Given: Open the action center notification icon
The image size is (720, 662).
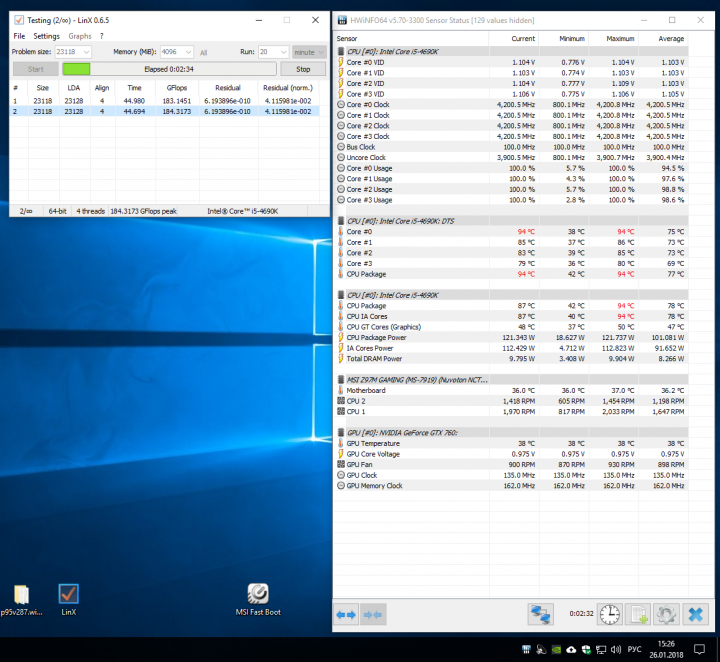Looking at the screenshot, I should tap(699, 650).
